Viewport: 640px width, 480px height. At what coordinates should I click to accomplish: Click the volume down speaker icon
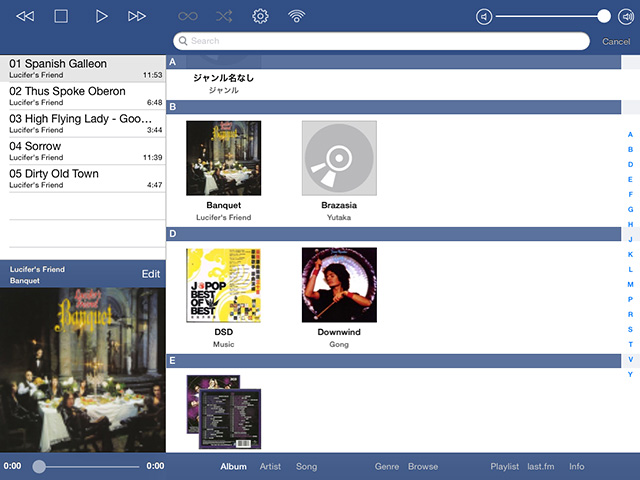484,17
